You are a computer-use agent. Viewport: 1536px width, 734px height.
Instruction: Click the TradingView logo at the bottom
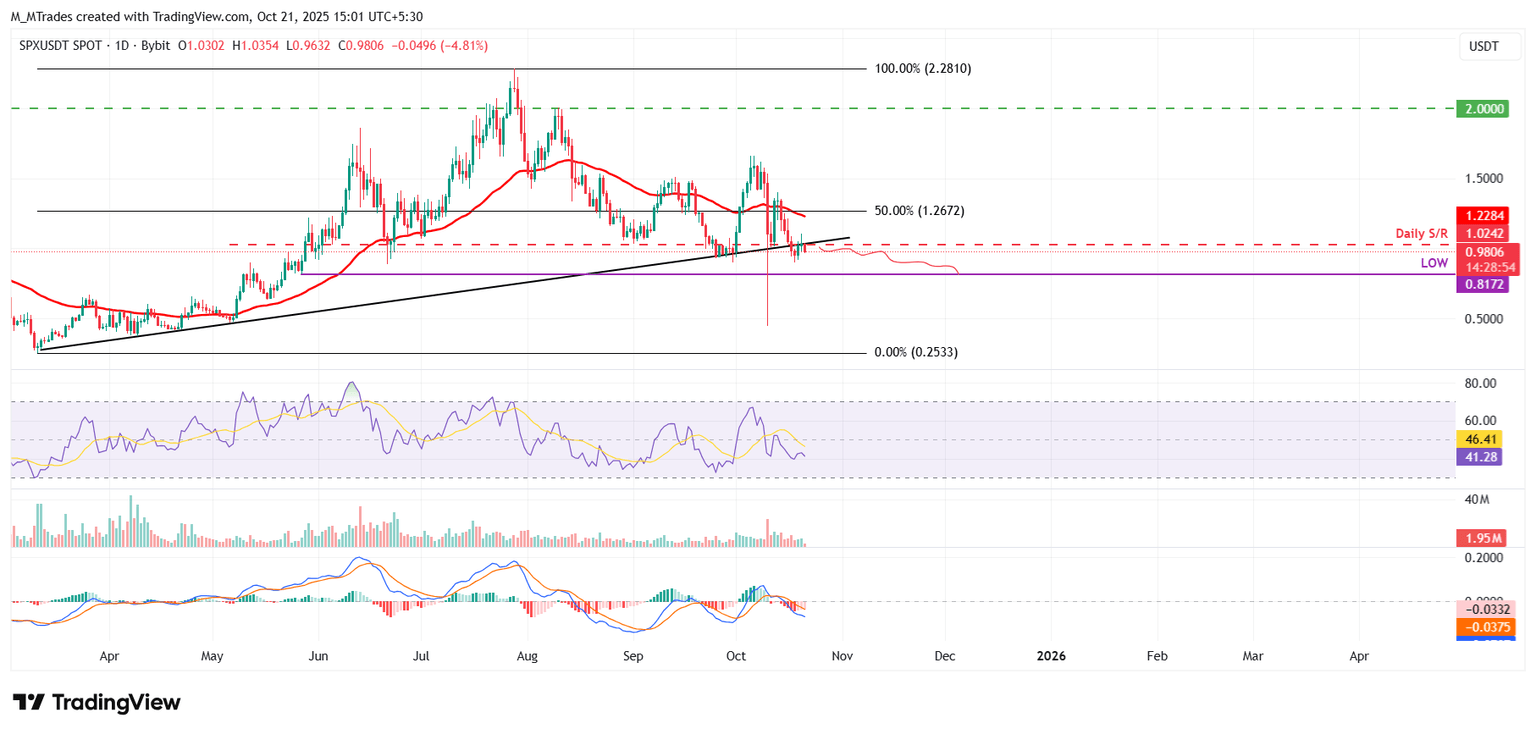96,702
